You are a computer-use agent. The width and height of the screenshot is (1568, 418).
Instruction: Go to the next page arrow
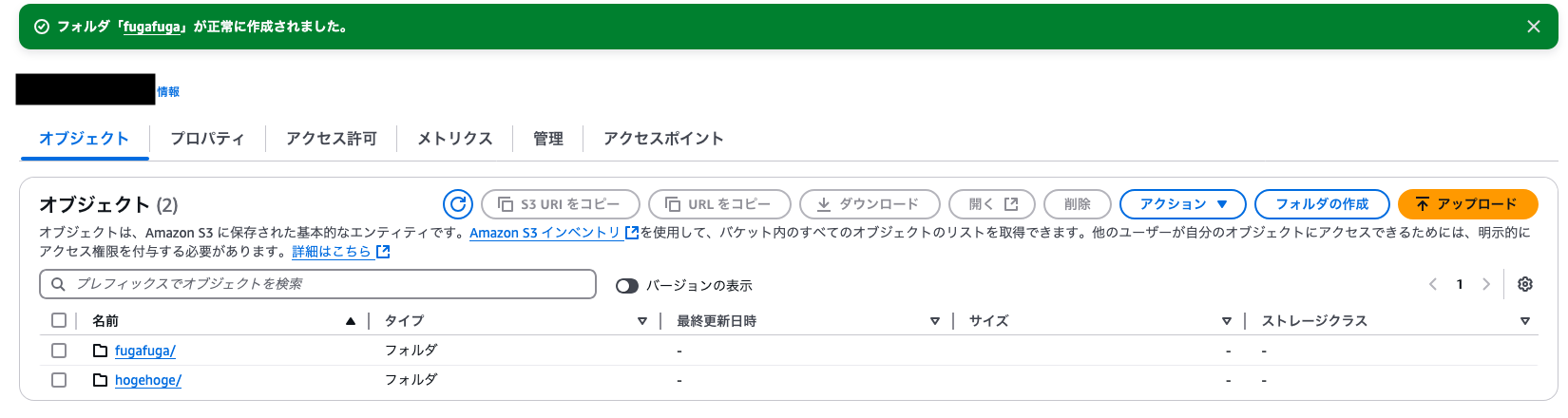(1486, 284)
